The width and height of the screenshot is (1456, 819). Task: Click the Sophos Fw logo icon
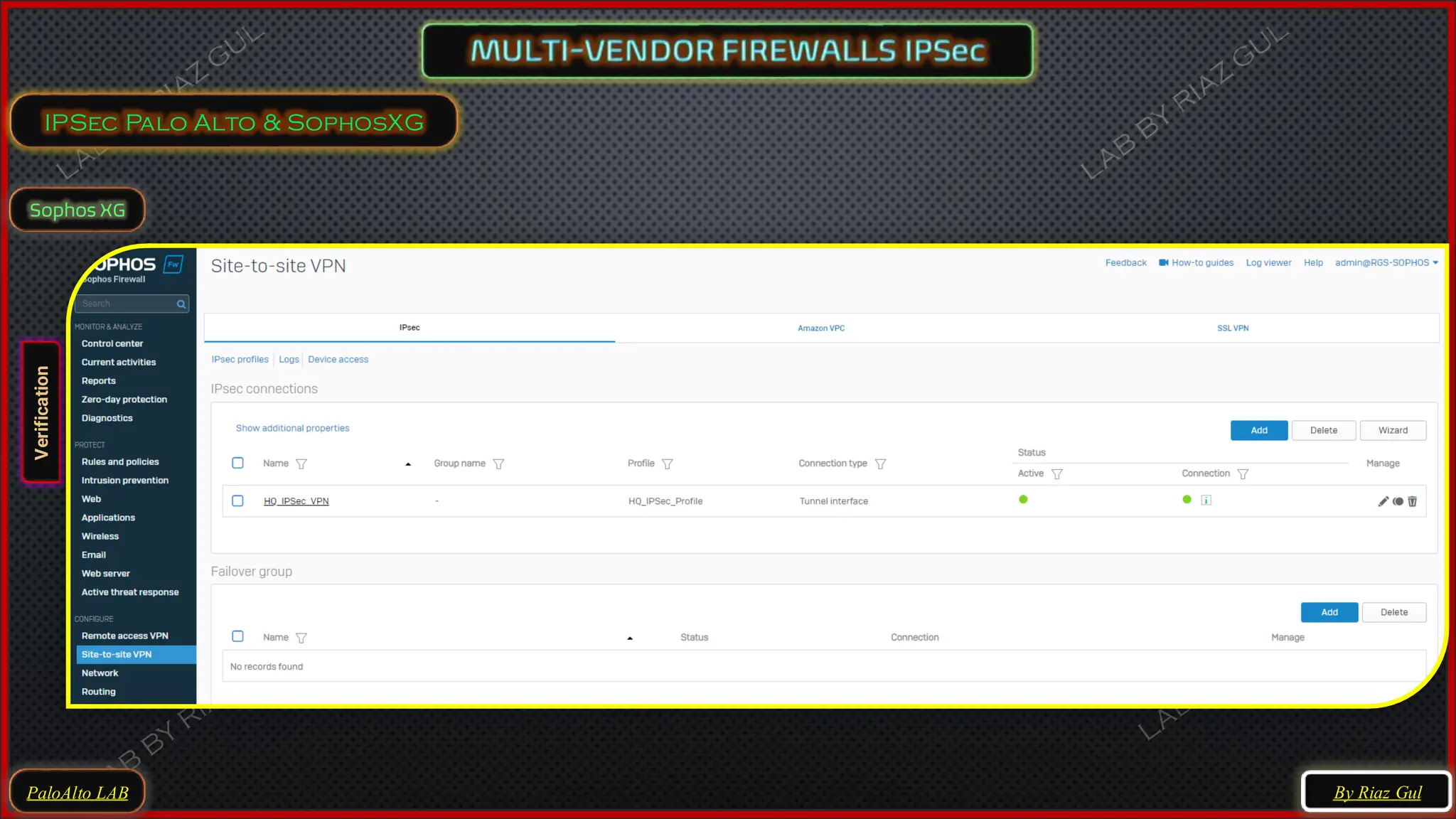click(x=173, y=264)
